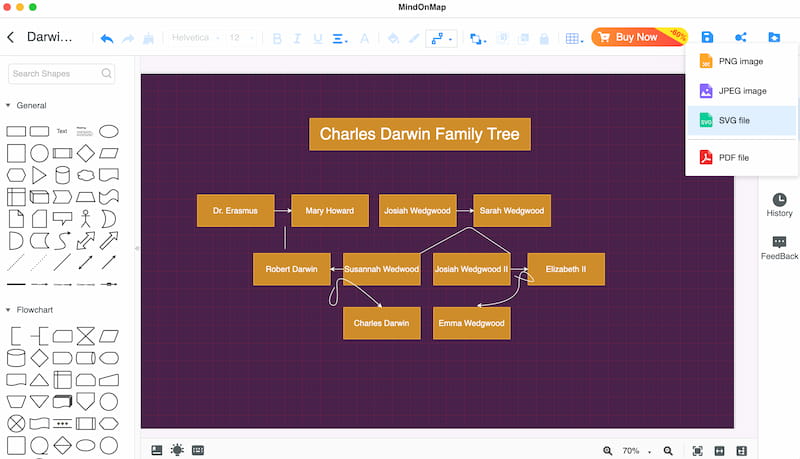Toggle bold text formatting
This screenshot has width=800, height=459.
[278, 38]
